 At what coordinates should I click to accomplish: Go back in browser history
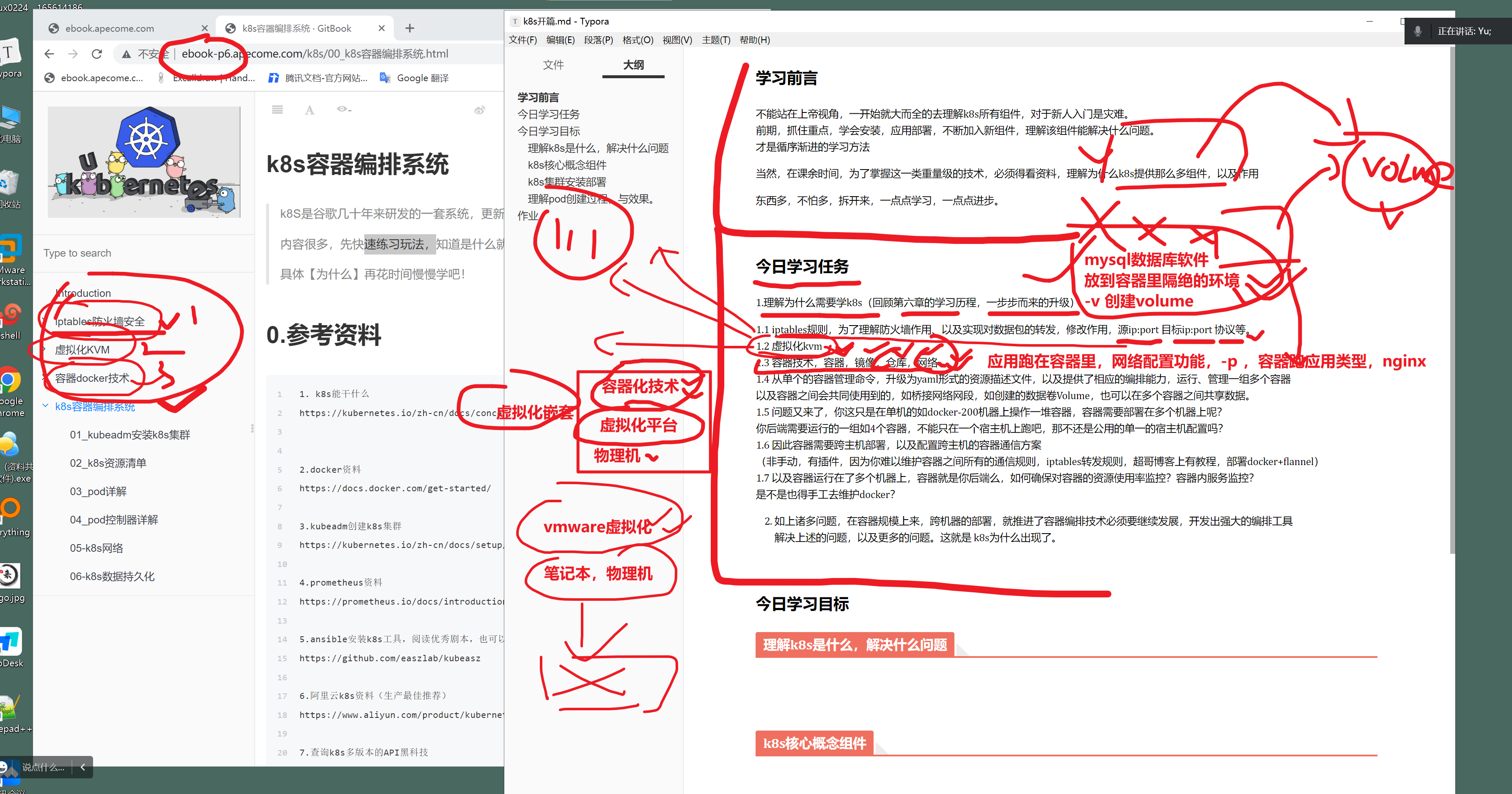49,54
